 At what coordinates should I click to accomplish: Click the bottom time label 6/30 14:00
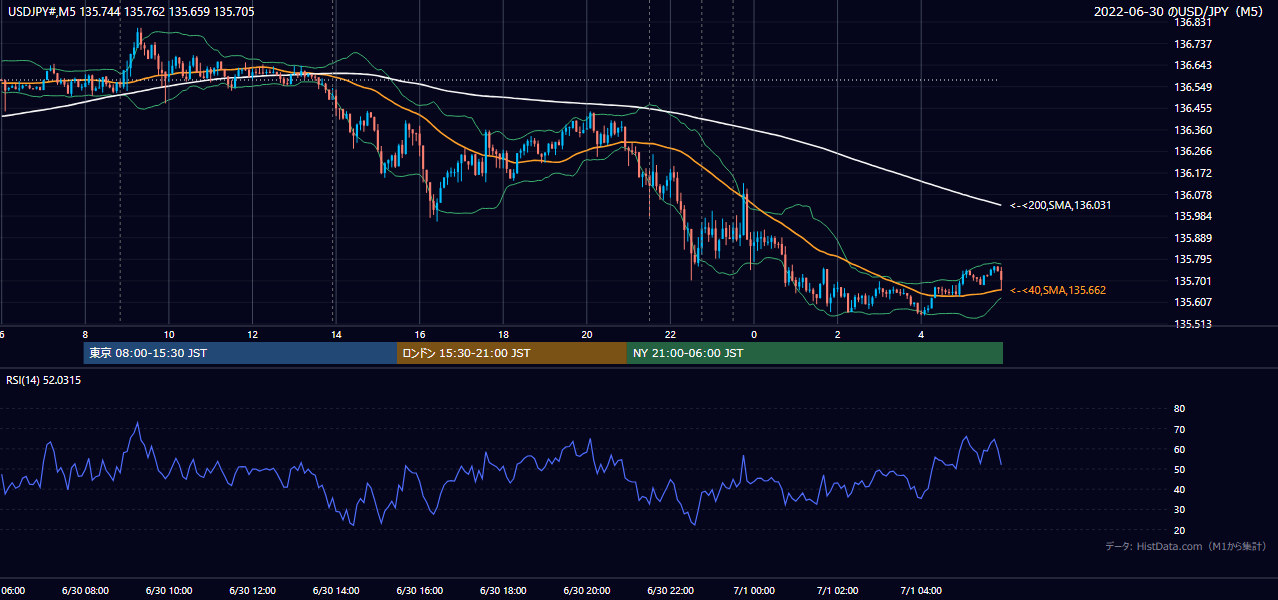tap(336, 591)
